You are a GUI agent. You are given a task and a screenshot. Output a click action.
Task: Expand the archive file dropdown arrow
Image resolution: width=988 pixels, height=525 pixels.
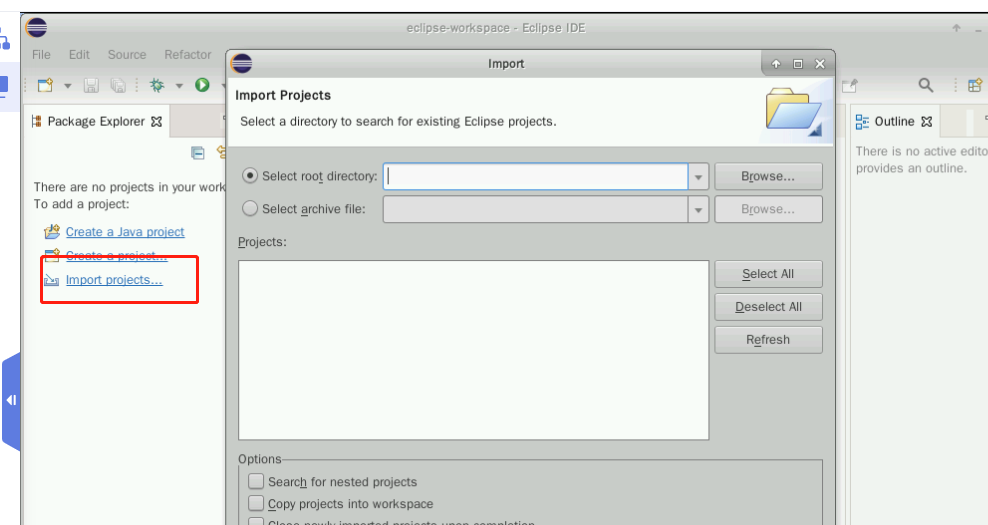pyautogui.click(x=698, y=210)
